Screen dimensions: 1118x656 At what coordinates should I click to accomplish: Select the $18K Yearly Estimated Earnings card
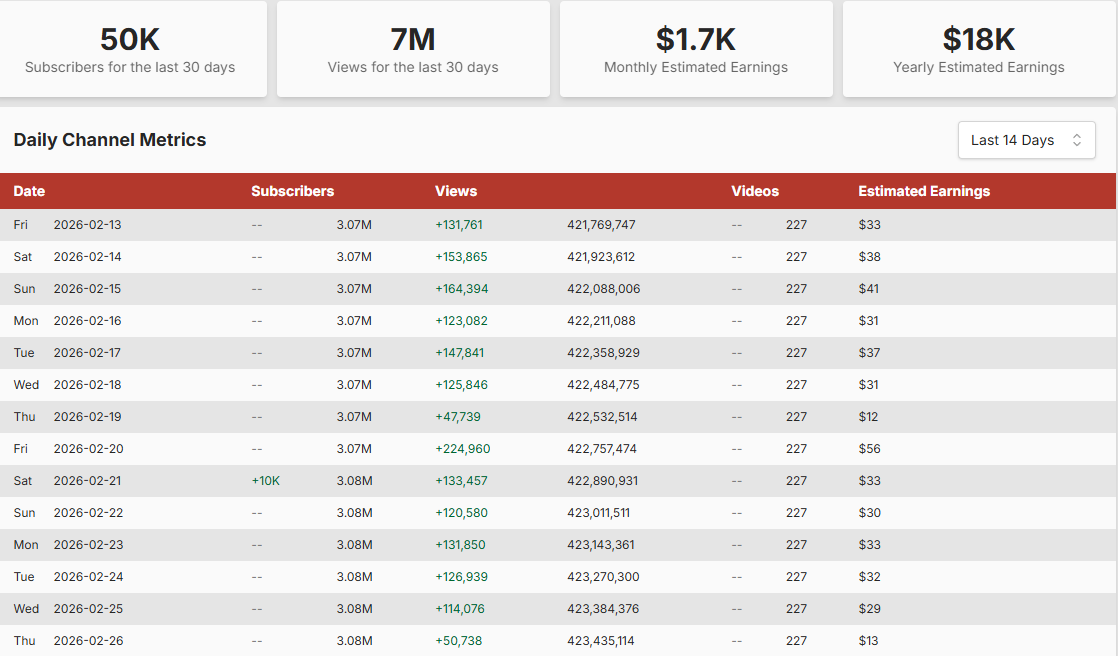[x=979, y=48]
